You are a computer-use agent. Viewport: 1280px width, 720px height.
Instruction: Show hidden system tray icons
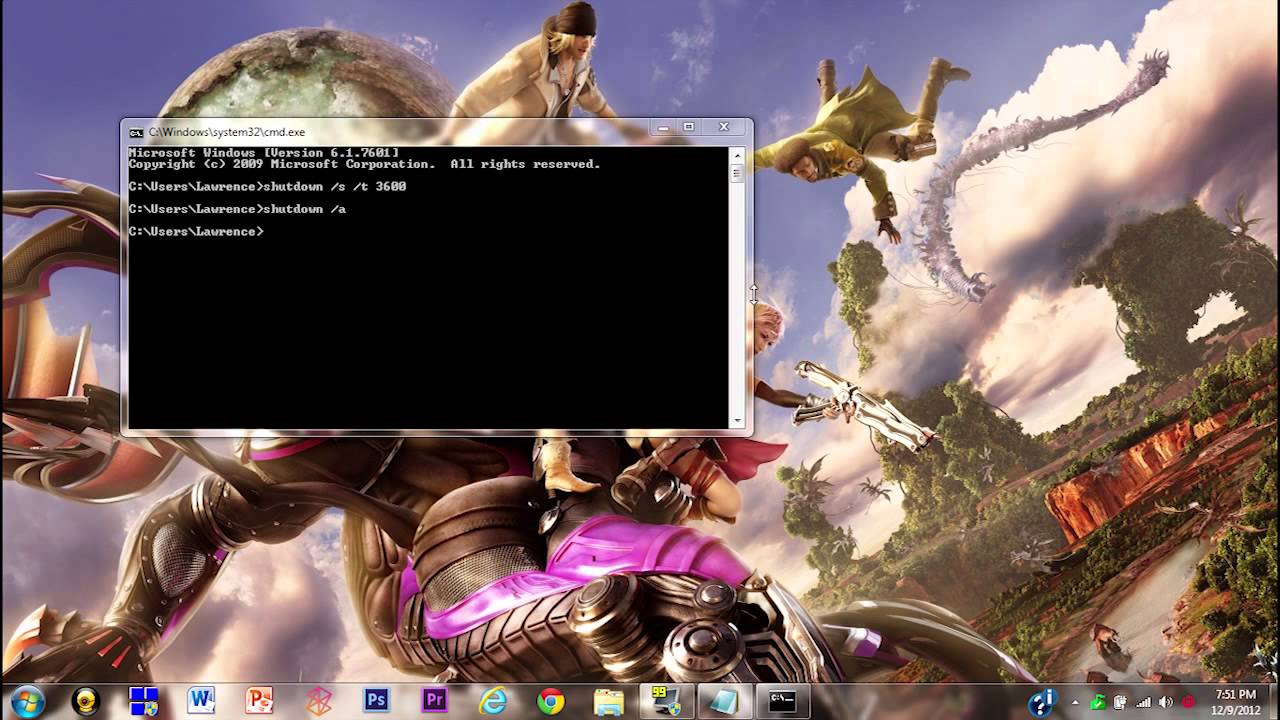point(1076,702)
